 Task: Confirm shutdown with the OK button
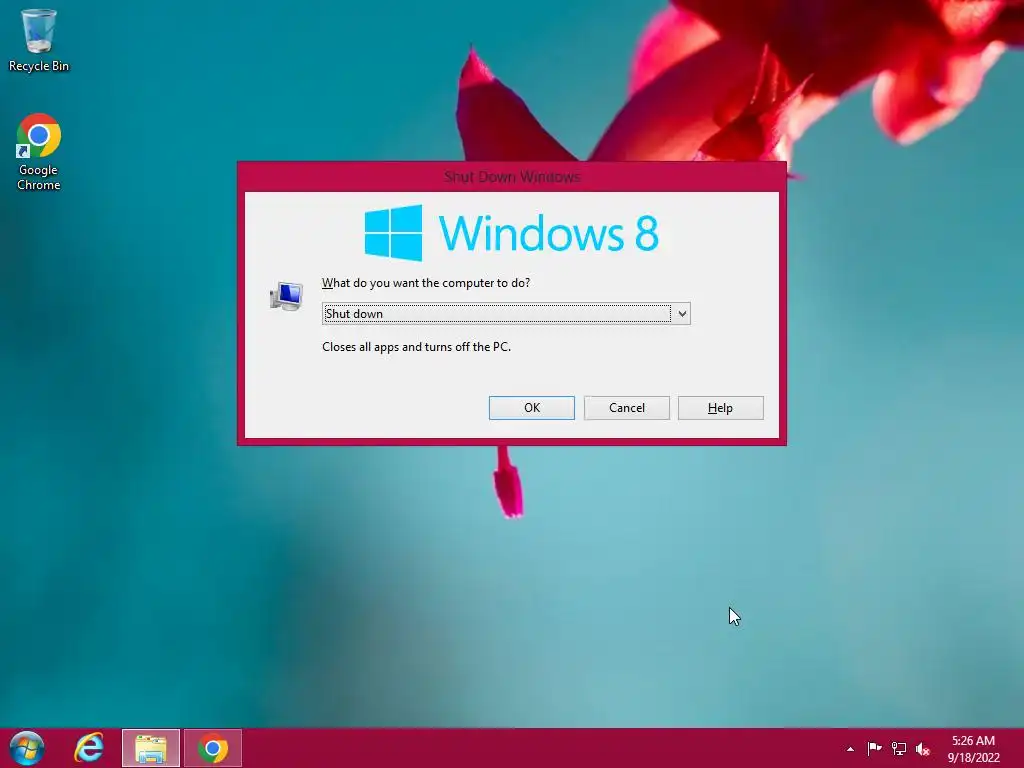[532, 408]
